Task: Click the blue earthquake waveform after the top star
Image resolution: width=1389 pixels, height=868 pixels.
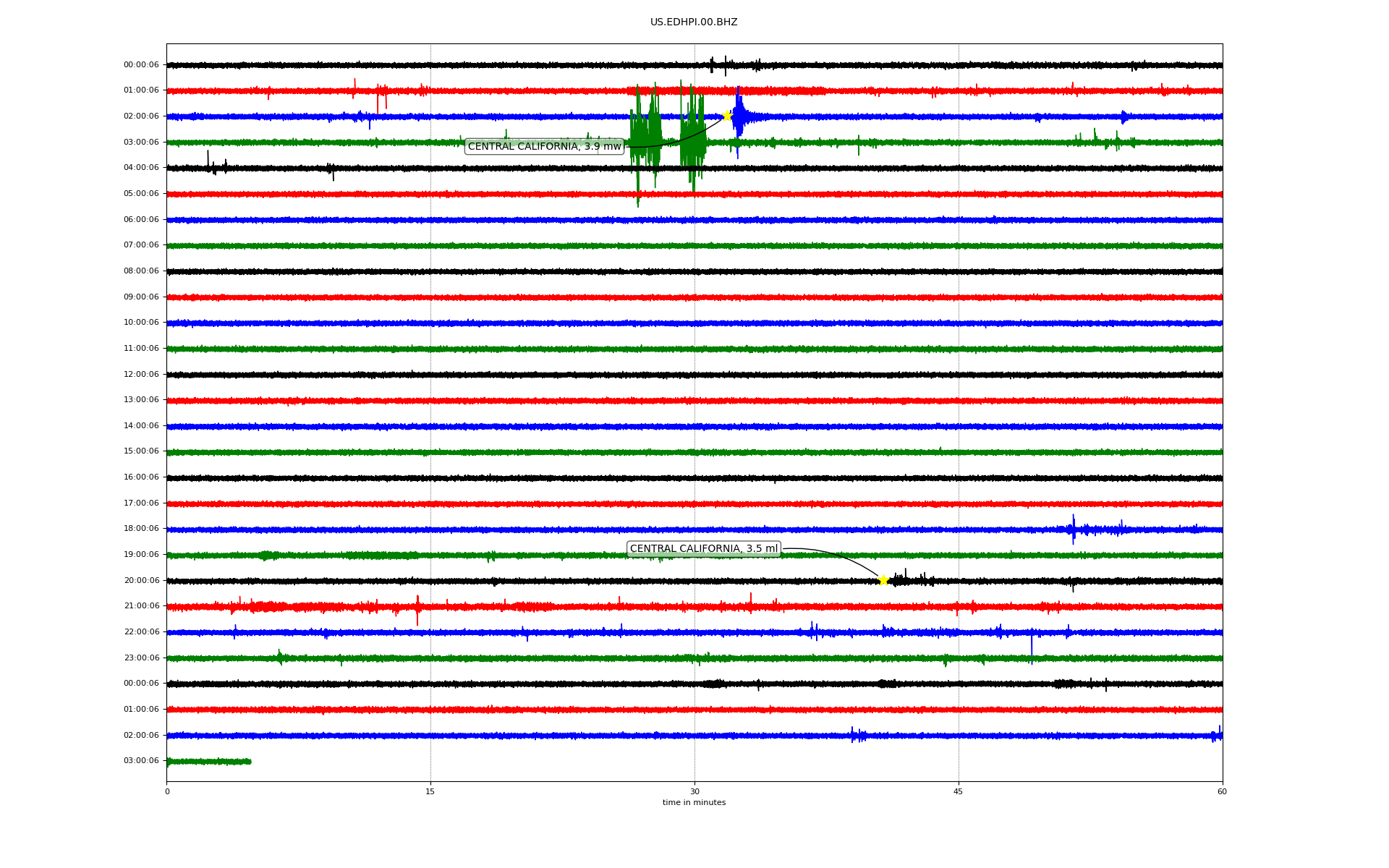Action: (739, 117)
